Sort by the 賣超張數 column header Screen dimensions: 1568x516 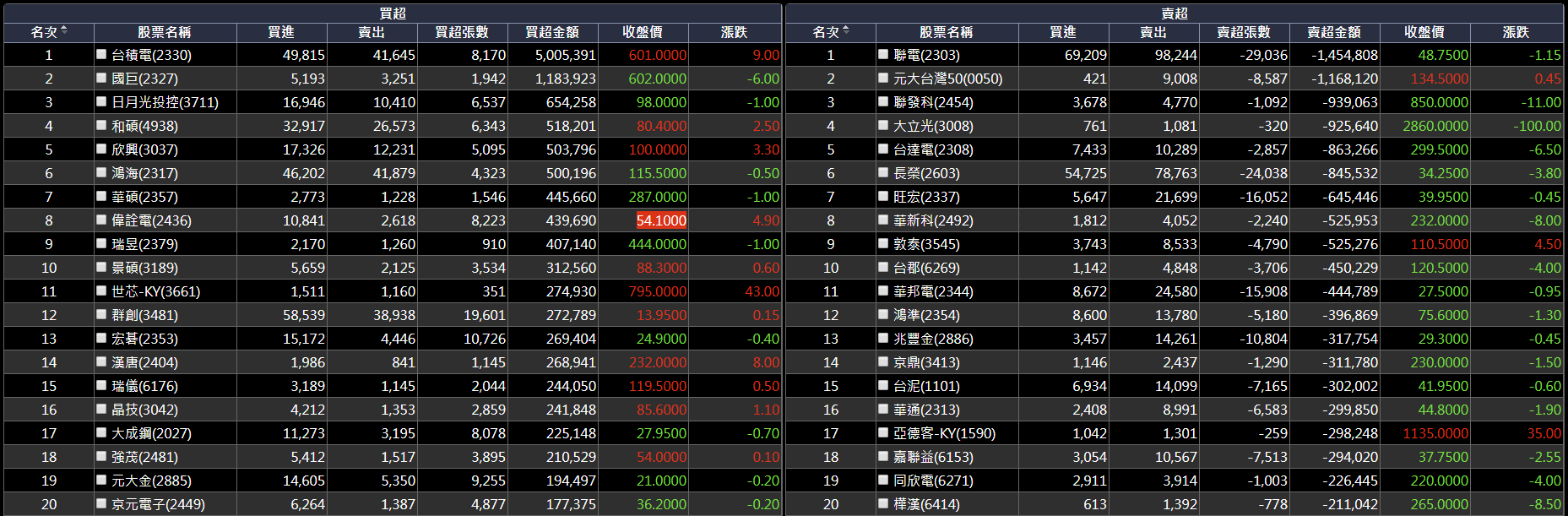pyautogui.click(x=1244, y=32)
